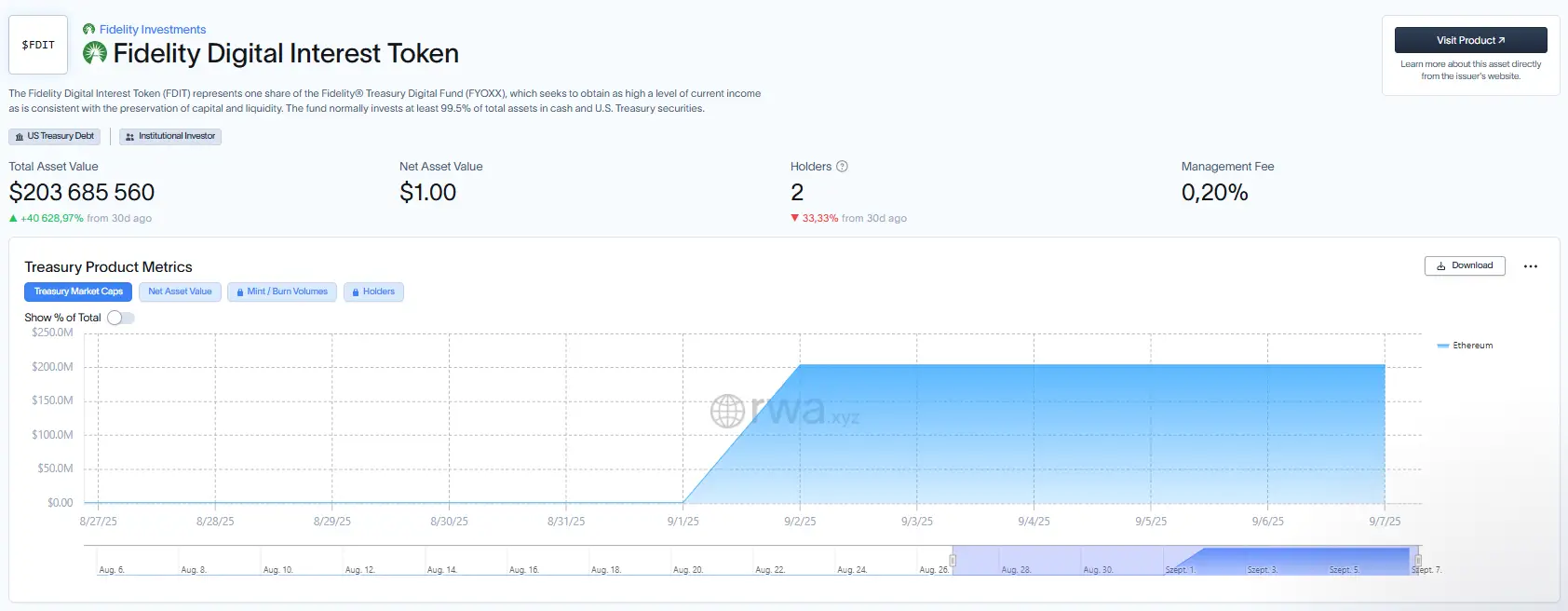Click the +40 628,97% change indicator
The height and width of the screenshot is (611, 1568).
coord(47,218)
